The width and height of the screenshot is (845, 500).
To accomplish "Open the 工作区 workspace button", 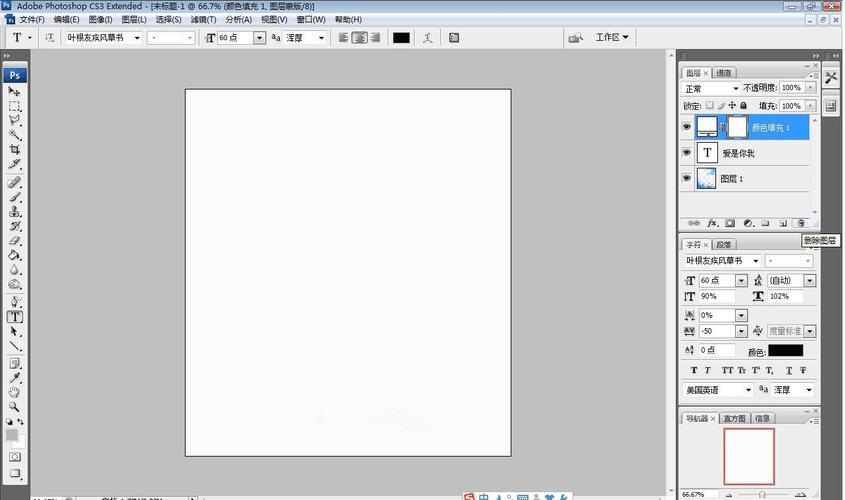I will pyautogui.click(x=612, y=38).
